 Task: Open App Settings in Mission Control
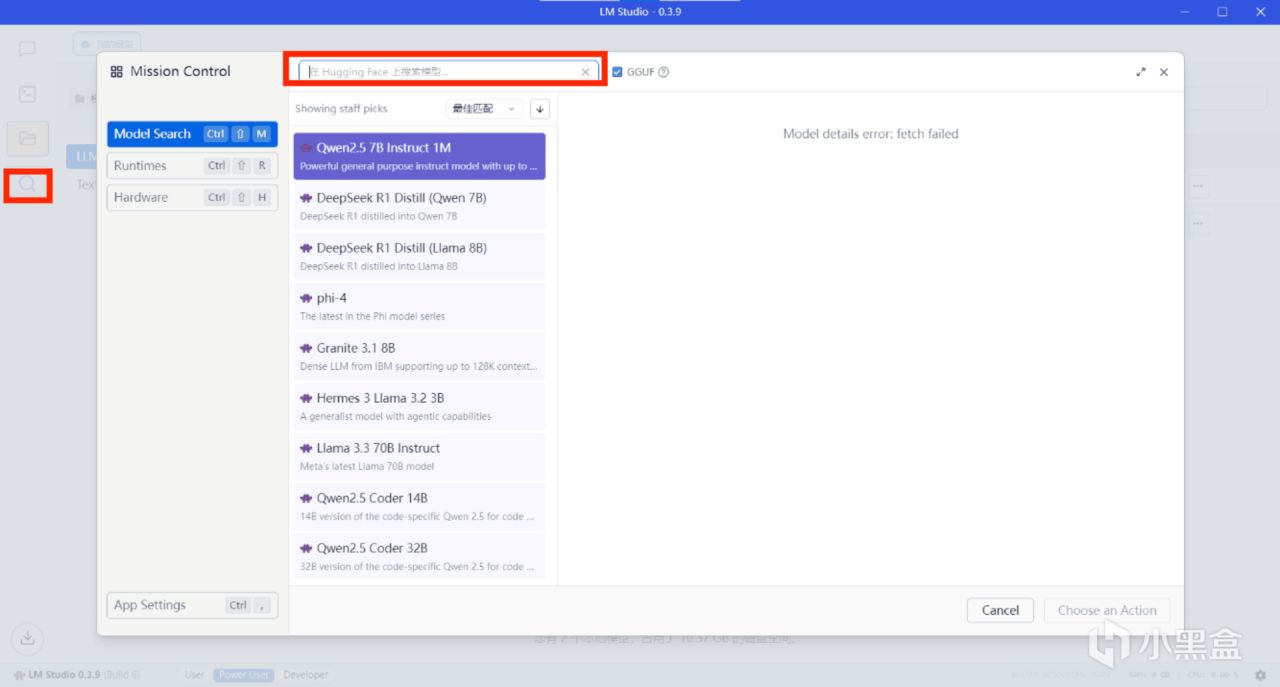(x=192, y=605)
